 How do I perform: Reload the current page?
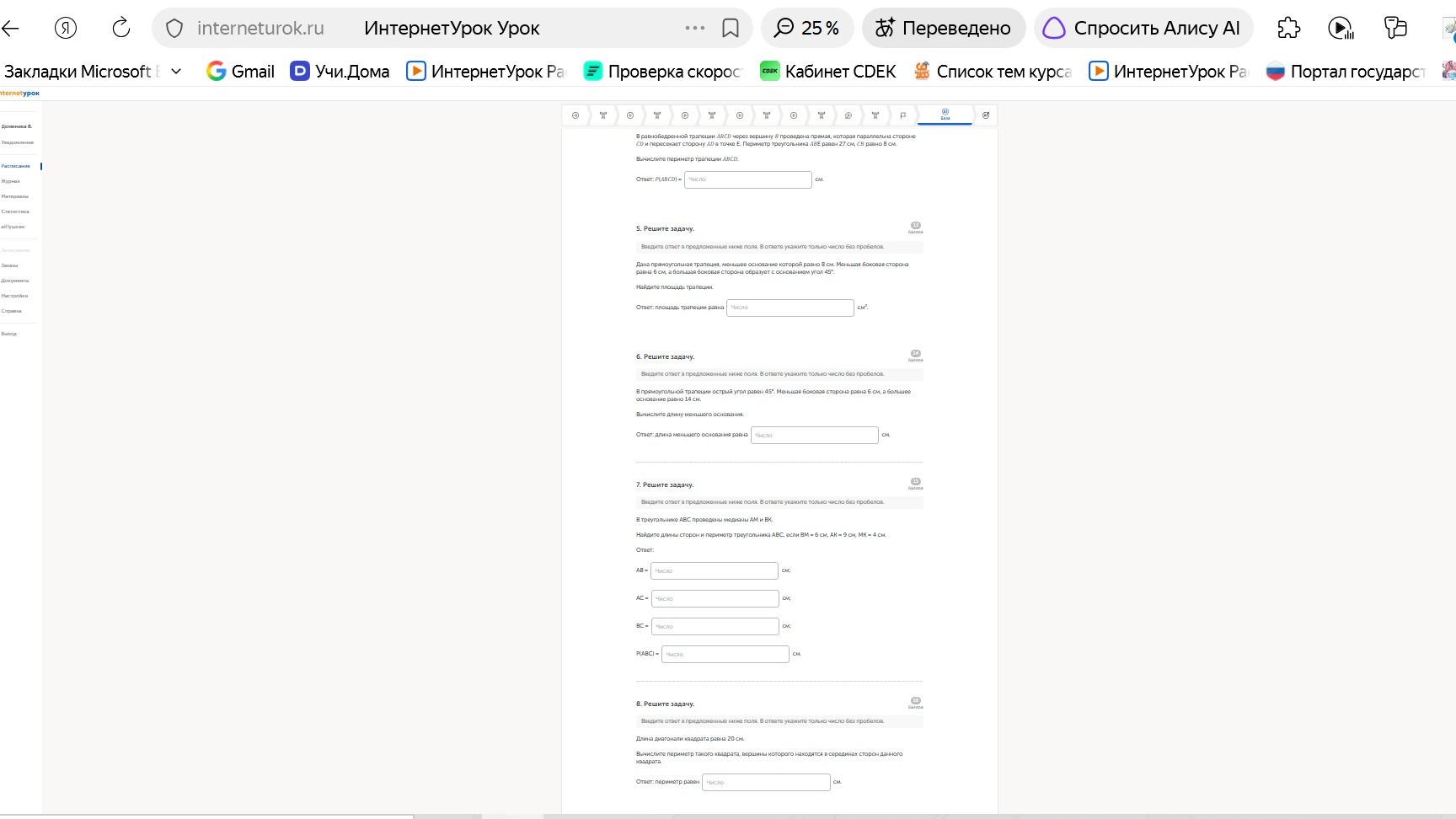pyautogui.click(x=121, y=28)
